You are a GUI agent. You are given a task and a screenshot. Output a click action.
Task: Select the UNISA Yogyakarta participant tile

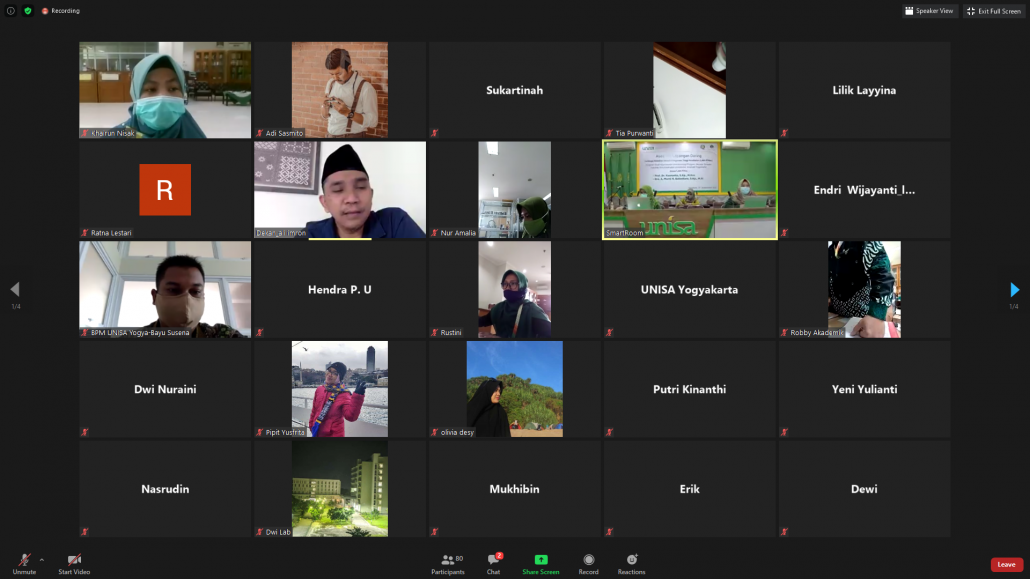pos(689,289)
